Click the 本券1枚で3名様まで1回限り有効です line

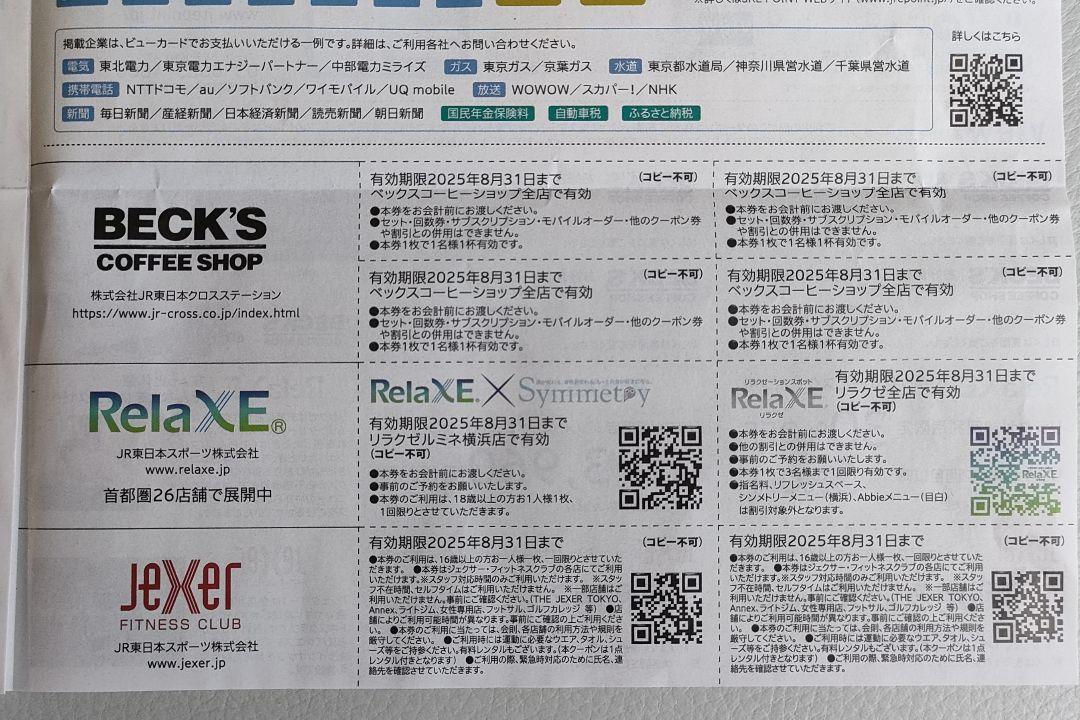pyautogui.click(x=818, y=472)
